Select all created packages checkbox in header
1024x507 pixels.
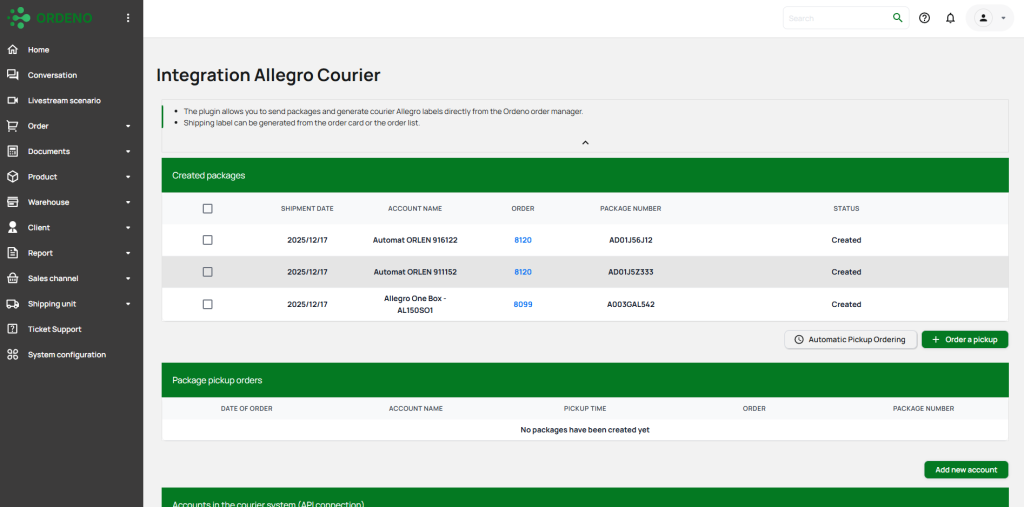coord(208,208)
